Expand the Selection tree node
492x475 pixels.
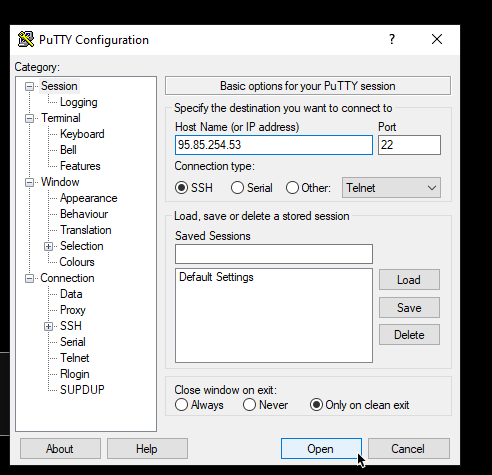[48, 246]
